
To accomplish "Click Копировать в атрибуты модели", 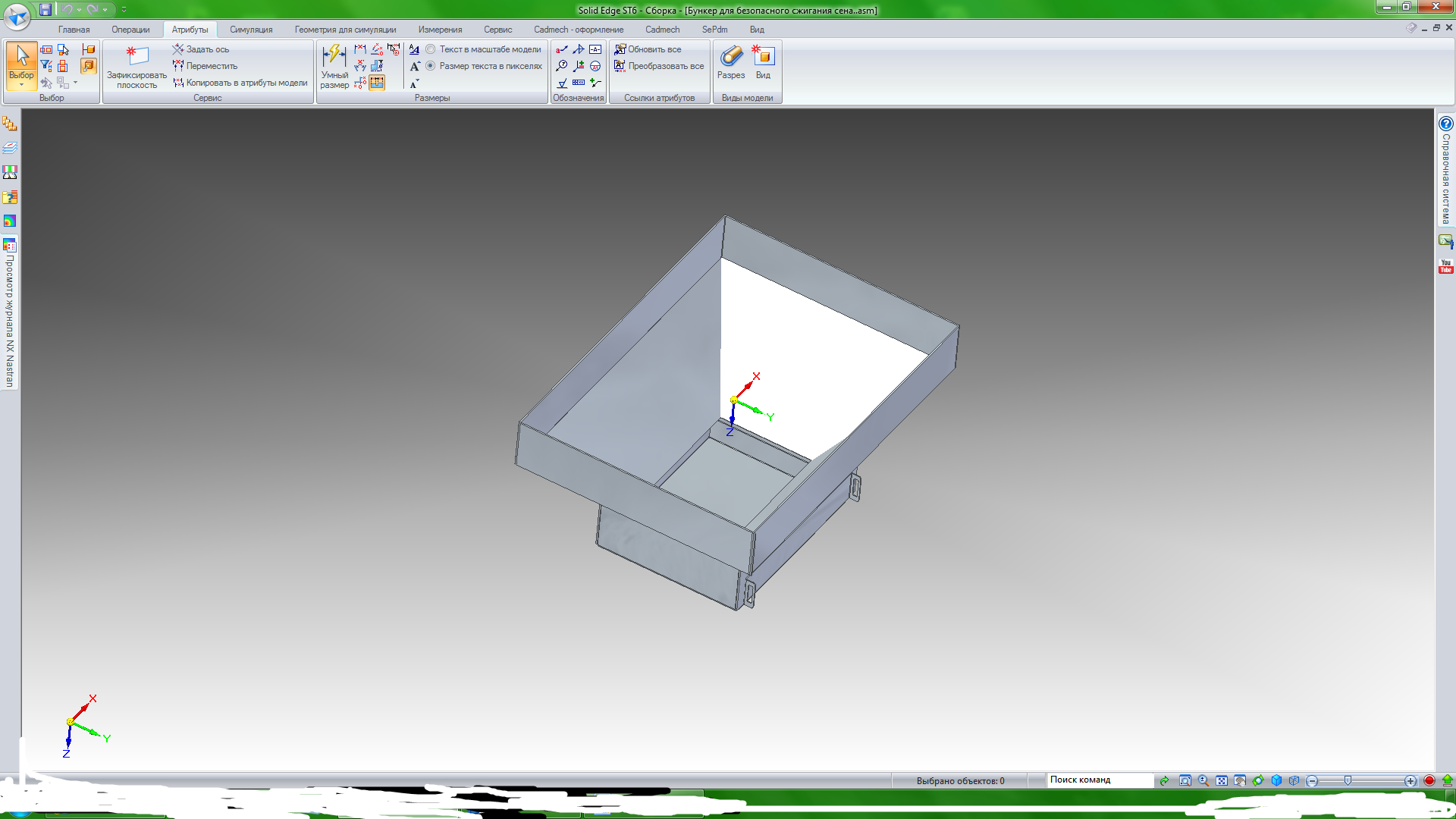I will click(x=240, y=83).
